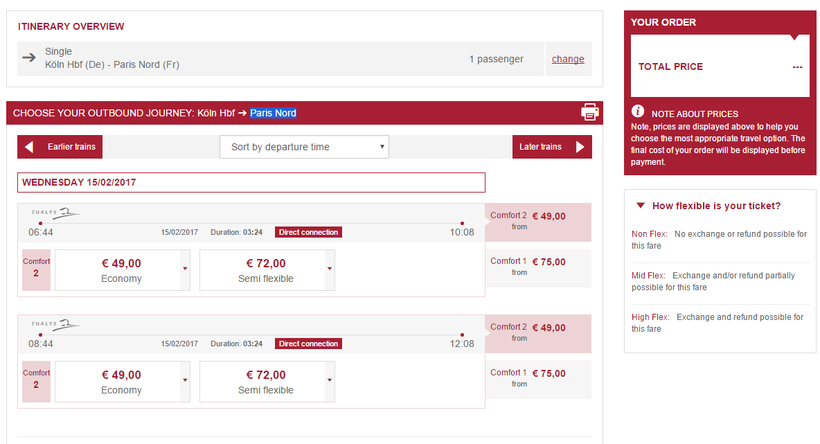This screenshot has height=444, width=820.
Task: Open the Sort by departure time dropdown
Action: (x=304, y=147)
